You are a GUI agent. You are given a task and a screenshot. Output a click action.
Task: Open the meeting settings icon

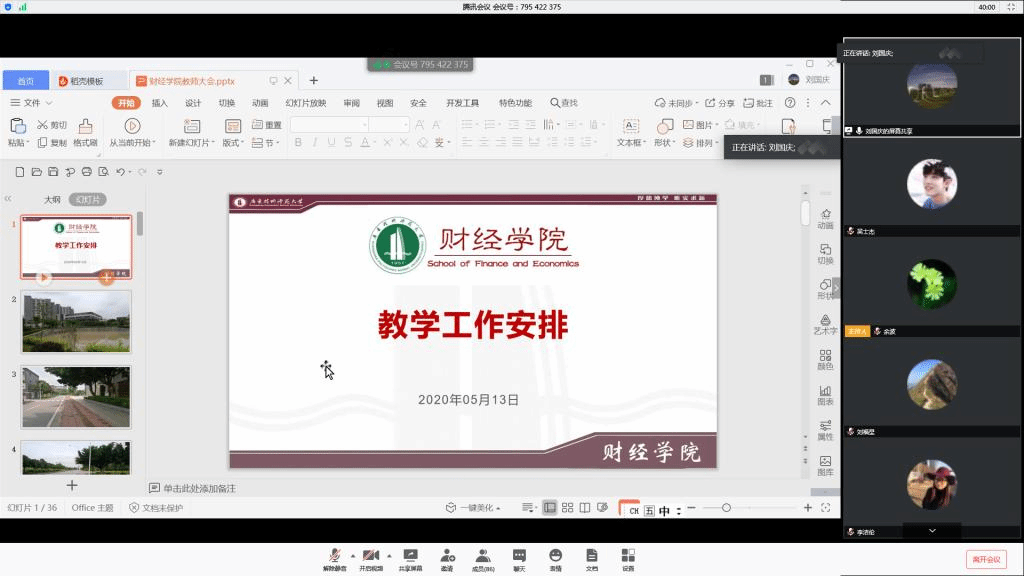[628, 556]
